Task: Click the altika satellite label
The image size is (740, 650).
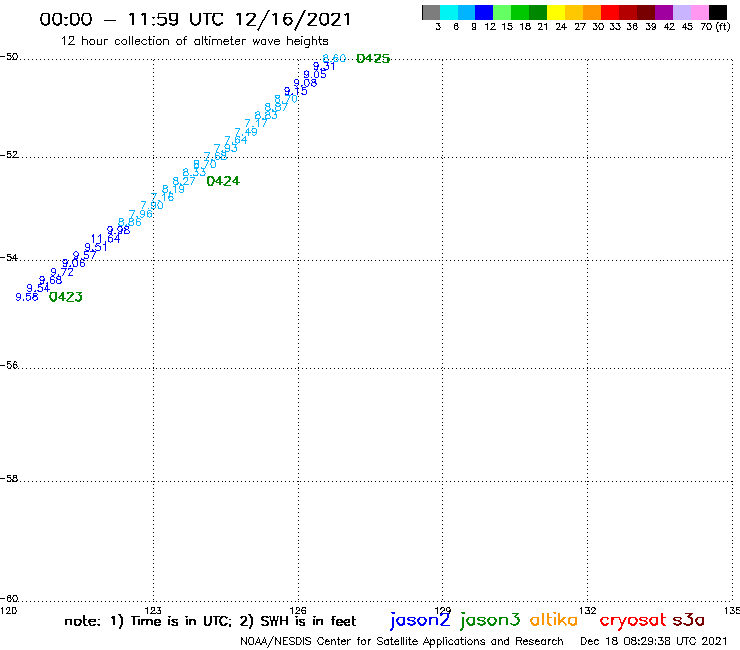Action: pyautogui.click(x=554, y=620)
